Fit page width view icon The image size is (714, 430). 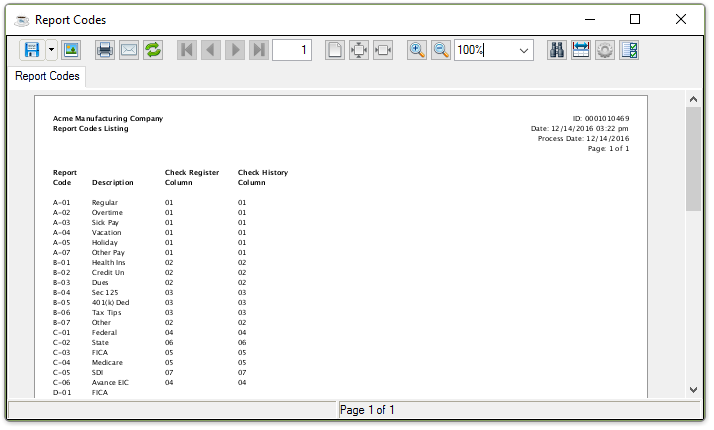(x=383, y=50)
